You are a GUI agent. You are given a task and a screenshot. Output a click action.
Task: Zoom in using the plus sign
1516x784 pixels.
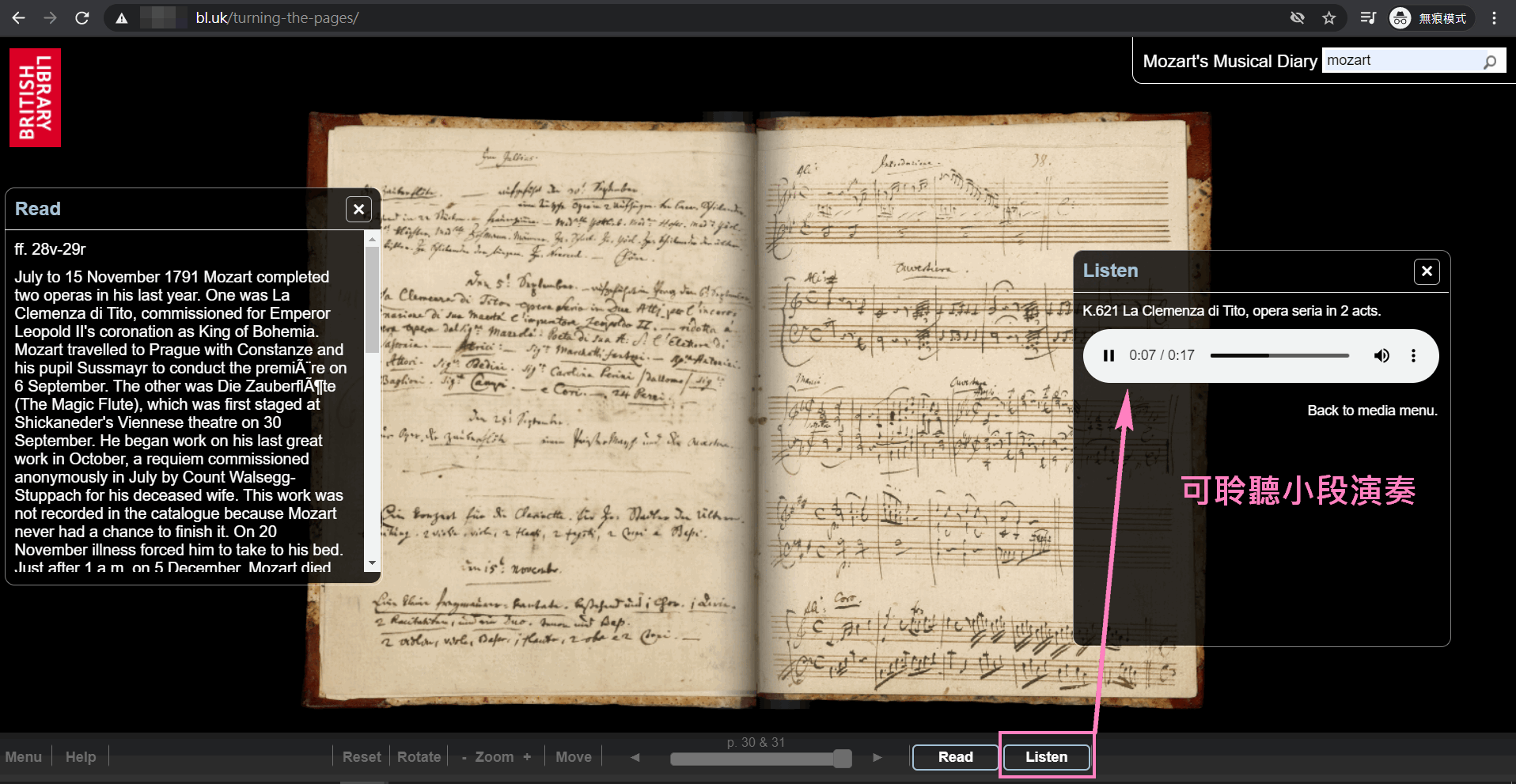coord(527,756)
